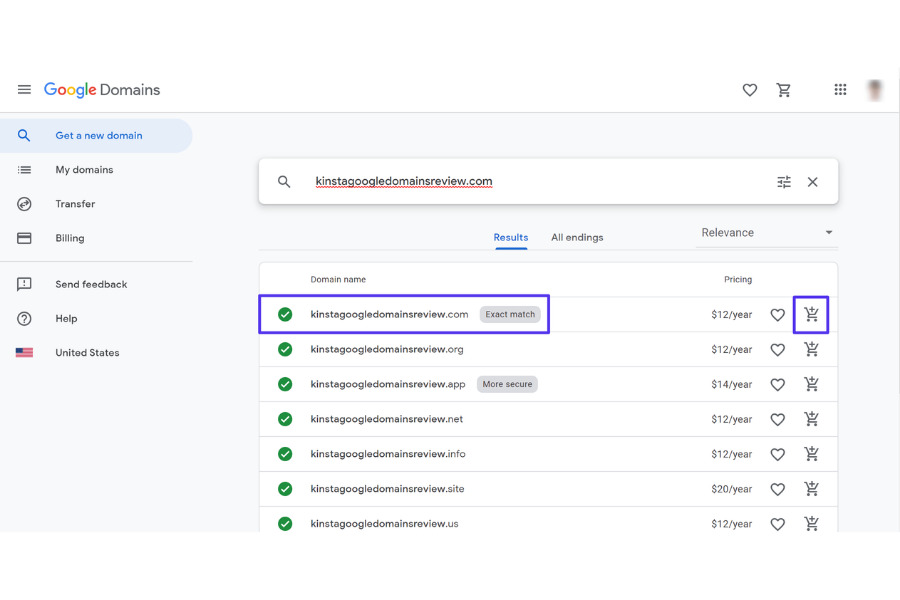Screen dimensions: 900x600
Task: Change the United States country selector
Action: pos(86,353)
